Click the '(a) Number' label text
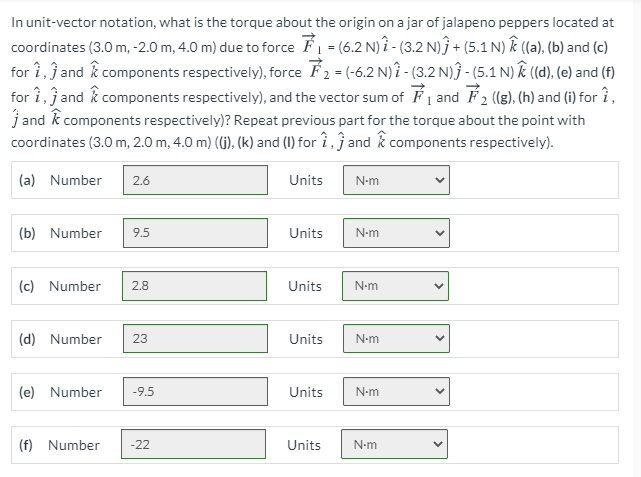Screen dimensions: 641x477 (60, 180)
